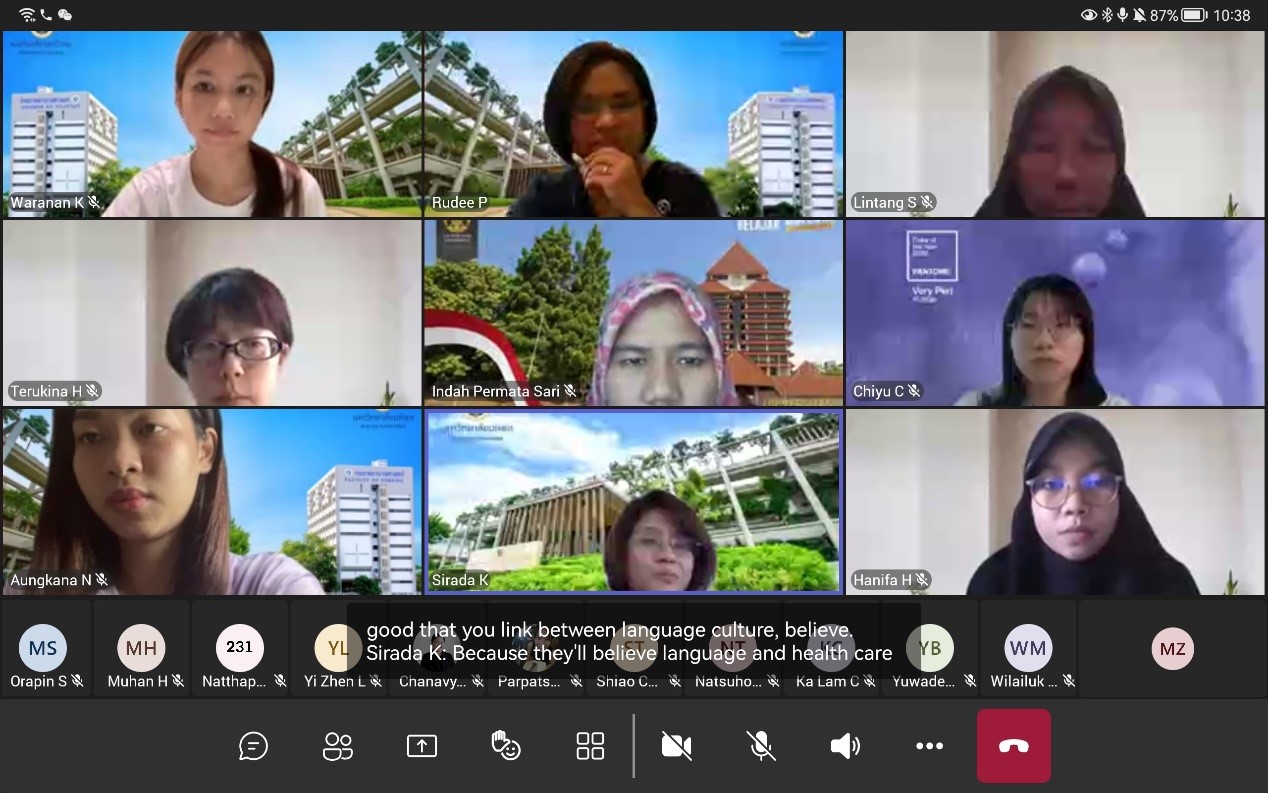
Task: Open raise hand and reactions
Action: coord(506,746)
